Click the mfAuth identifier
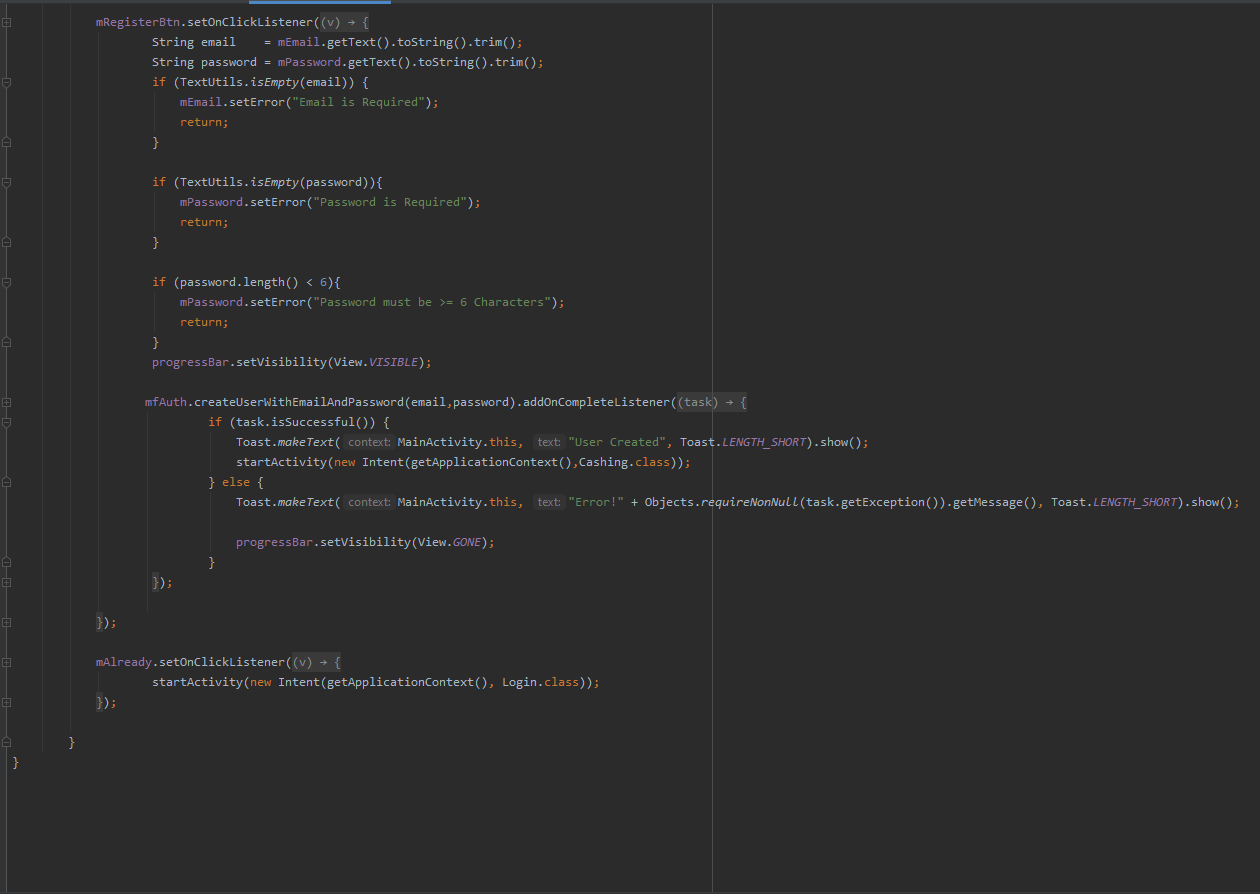Viewport: 1260px width, 894px height. pyautogui.click(x=165, y=402)
